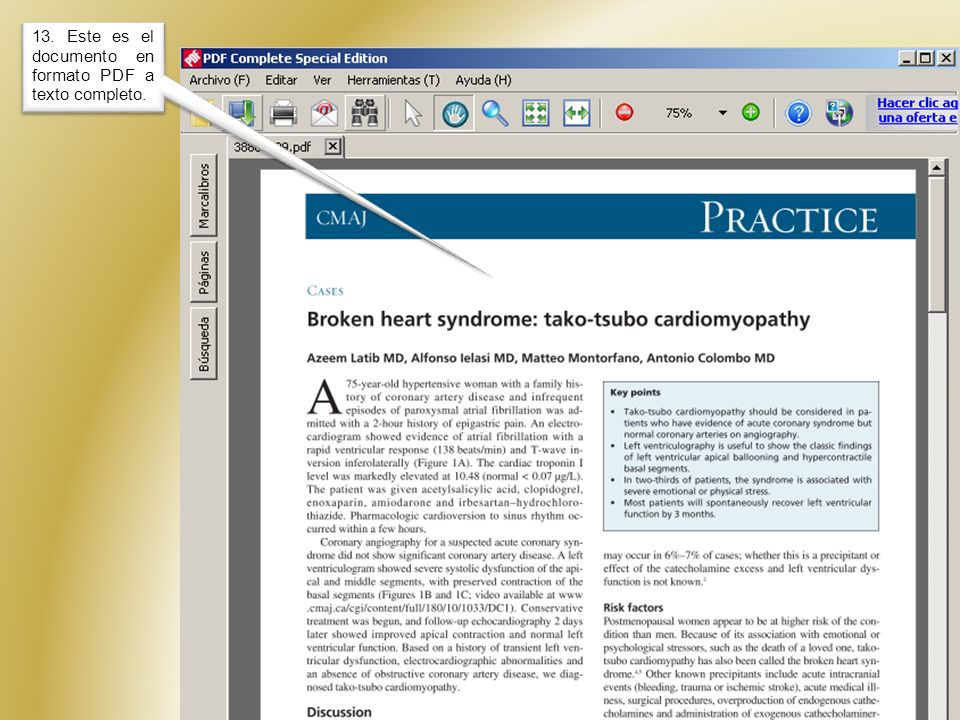
Task: Click the 'Broken heart syndrome' article title
Action: 558,320
